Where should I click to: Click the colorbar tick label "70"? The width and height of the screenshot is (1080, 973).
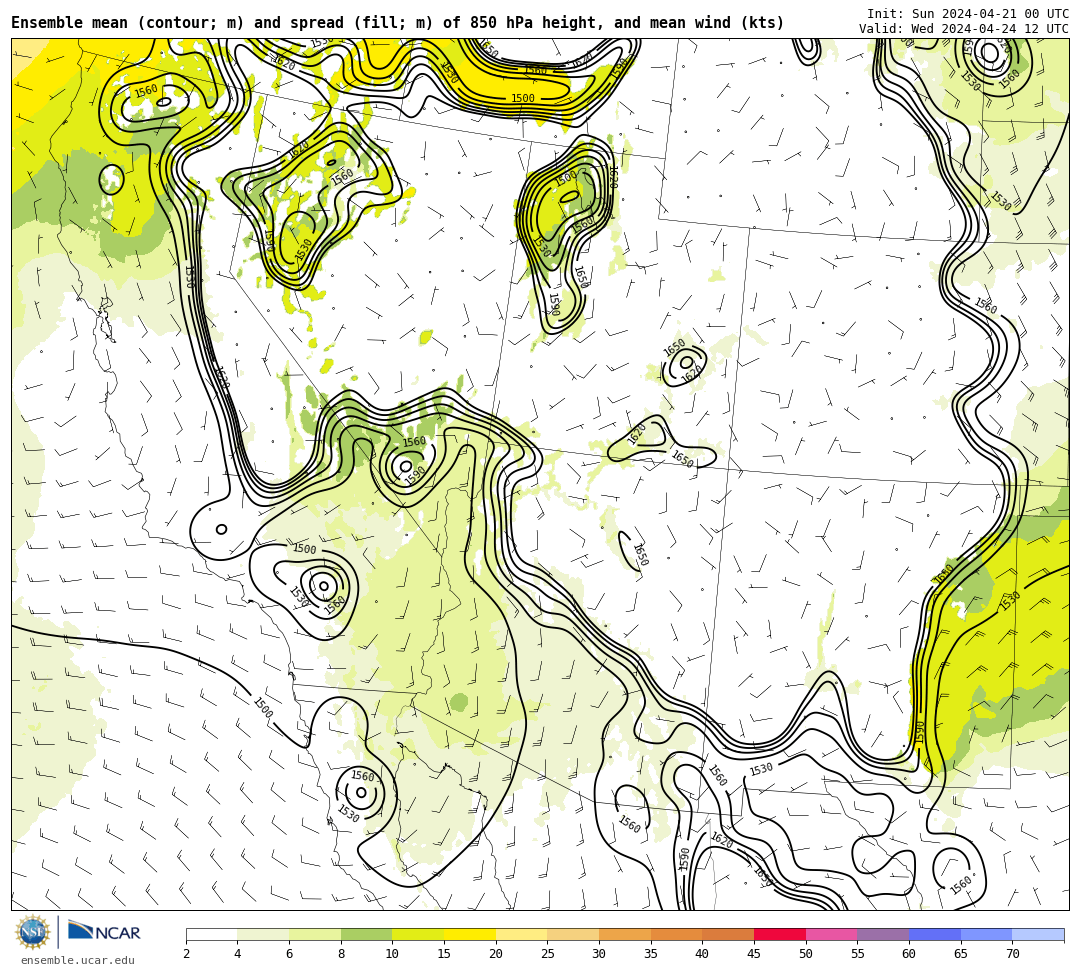click(x=1012, y=954)
